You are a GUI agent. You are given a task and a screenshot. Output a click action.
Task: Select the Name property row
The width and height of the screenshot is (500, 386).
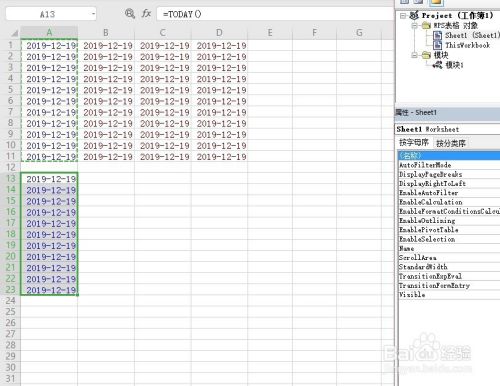449,248
